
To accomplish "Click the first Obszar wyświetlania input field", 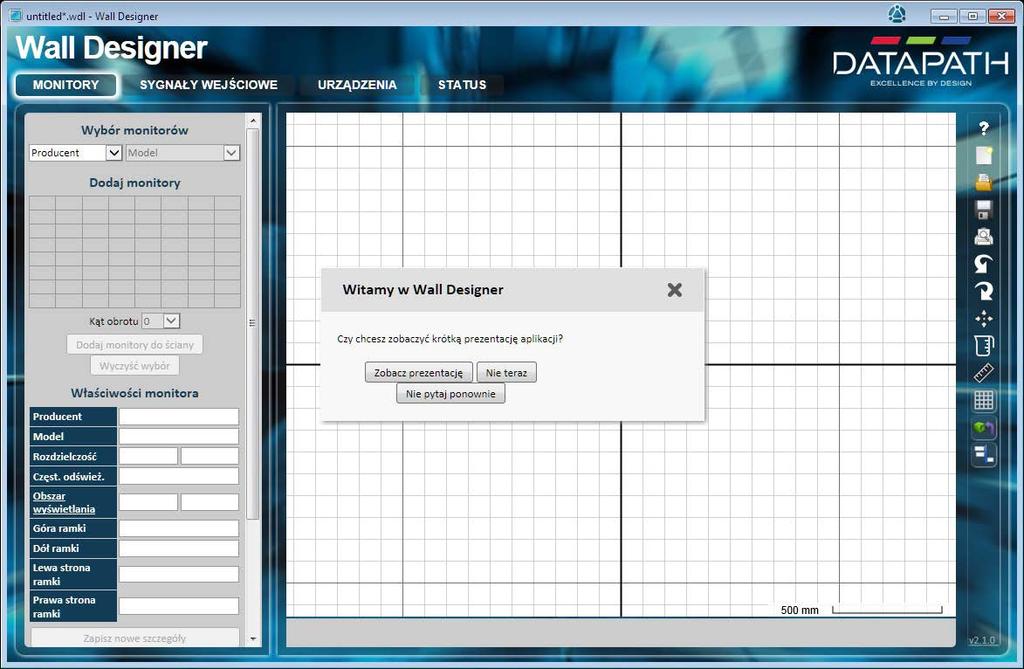I will coord(148,502).
